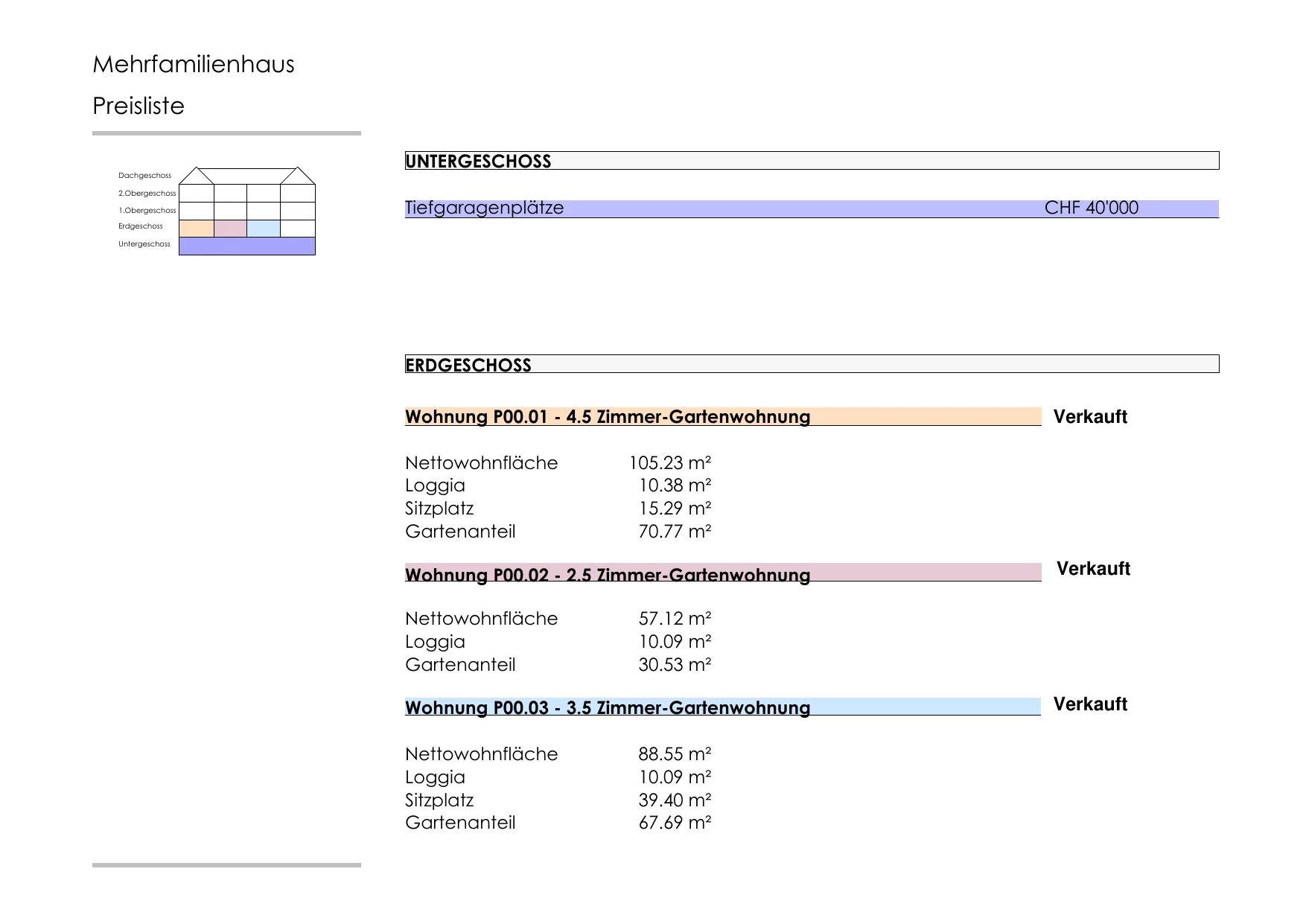Click the purple Untergeschoss bar in diagram
The width and height of the screenshot is (1306, 924).
pos(247,246)
